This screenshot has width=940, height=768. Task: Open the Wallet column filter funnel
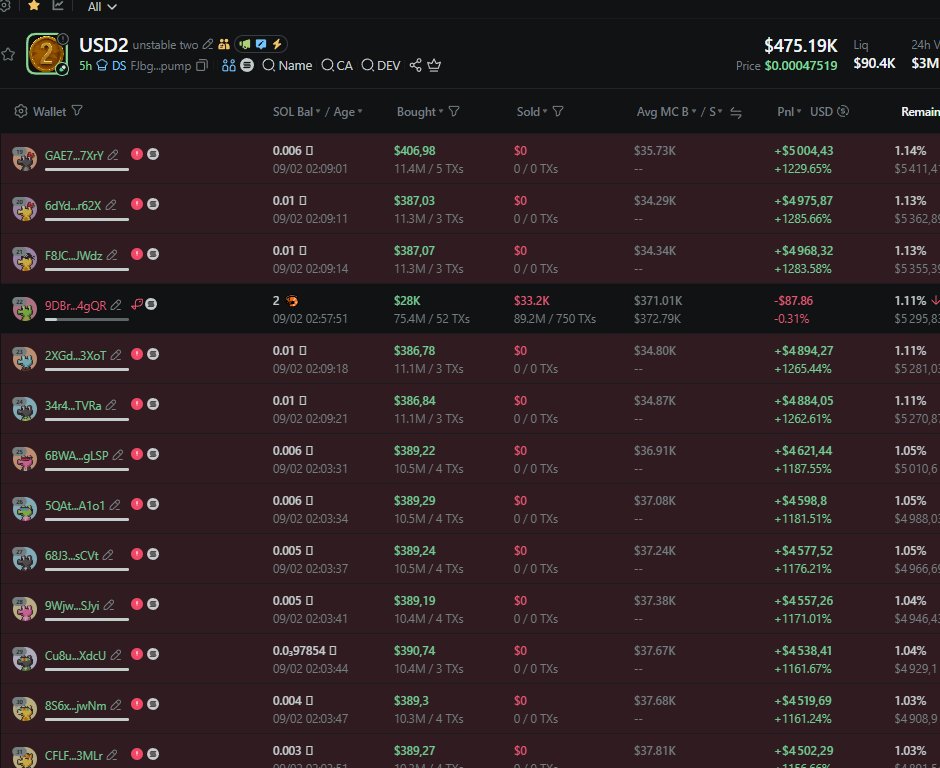pyautogui.click(x=77, y=111)
